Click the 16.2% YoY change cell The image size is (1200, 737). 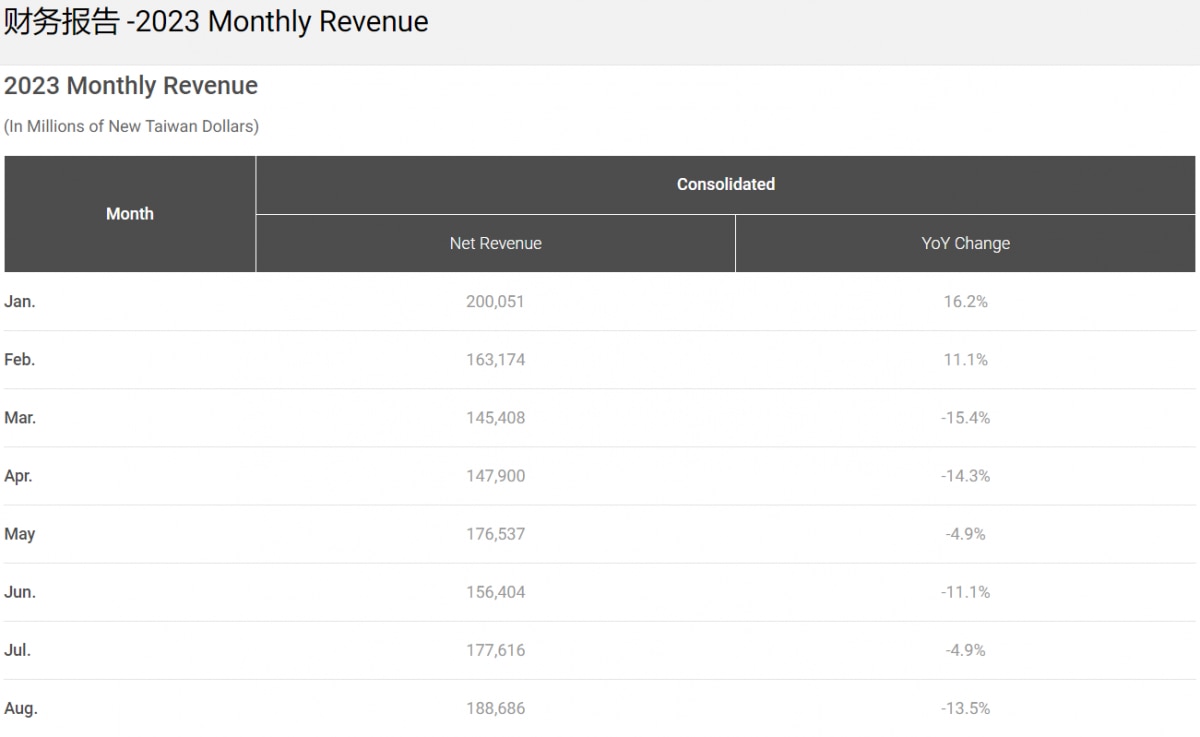coord(965,302)
